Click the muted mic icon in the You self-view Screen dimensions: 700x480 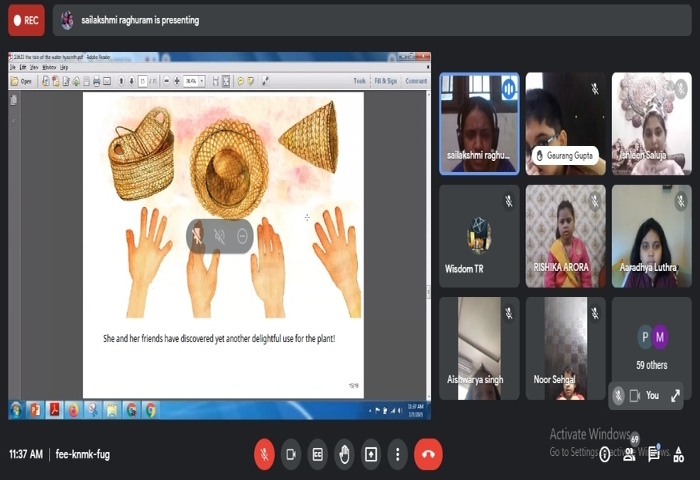[618, 396]
